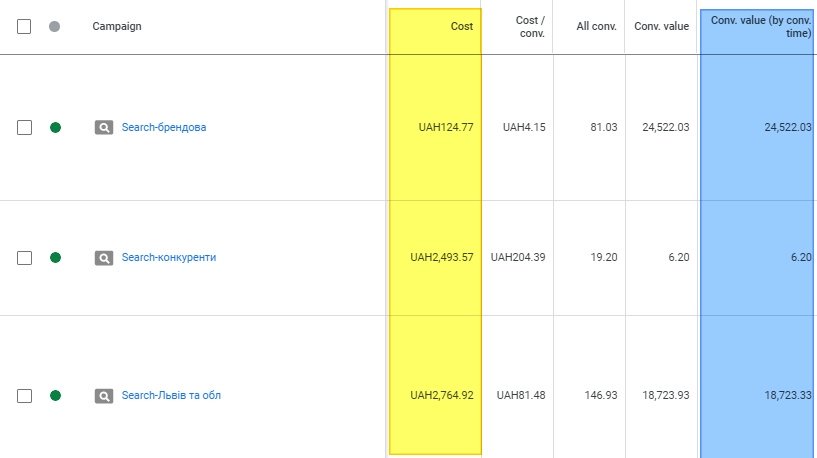Click green status dot for Search-конкуренти
The width and height of the screenshot is (817, 458).
point(55,258)
